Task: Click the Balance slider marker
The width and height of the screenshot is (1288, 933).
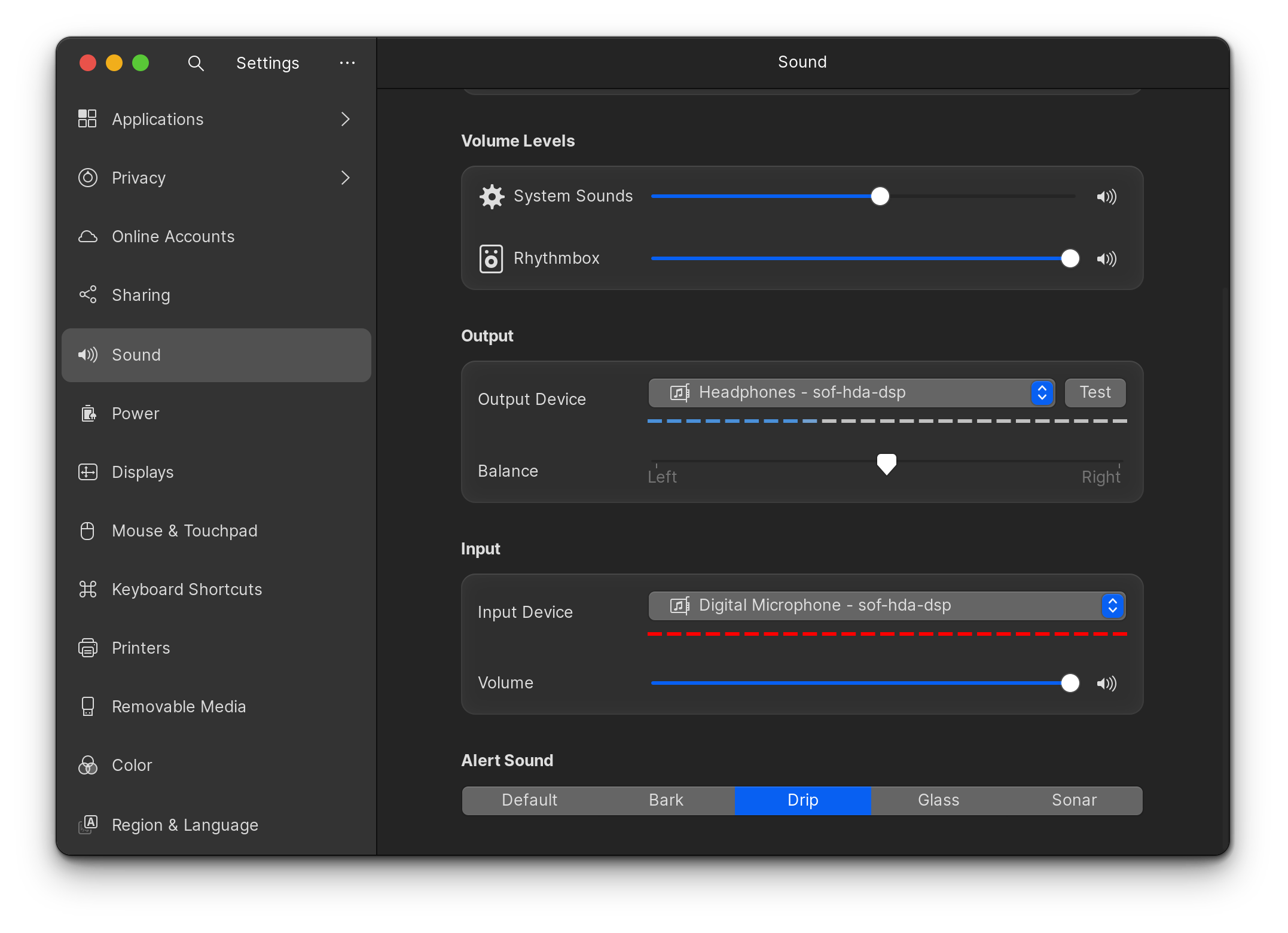Action: tap(886, 464)
